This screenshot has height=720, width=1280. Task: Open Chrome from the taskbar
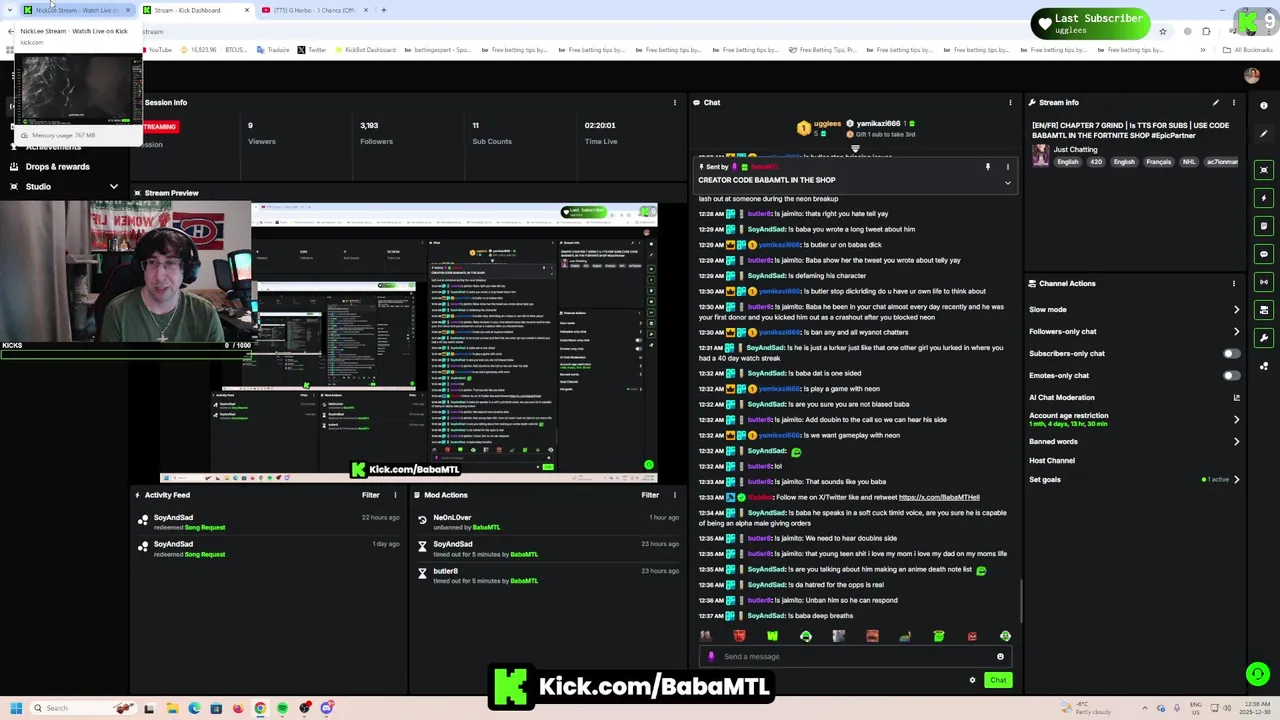pos(260,708)
